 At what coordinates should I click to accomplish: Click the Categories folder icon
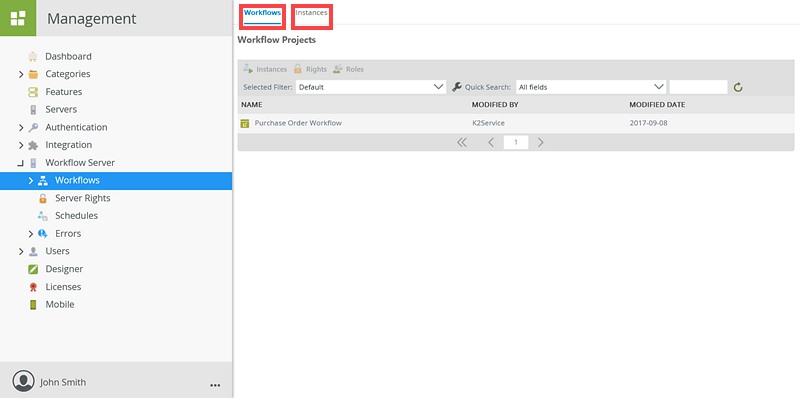click(33, 74)
